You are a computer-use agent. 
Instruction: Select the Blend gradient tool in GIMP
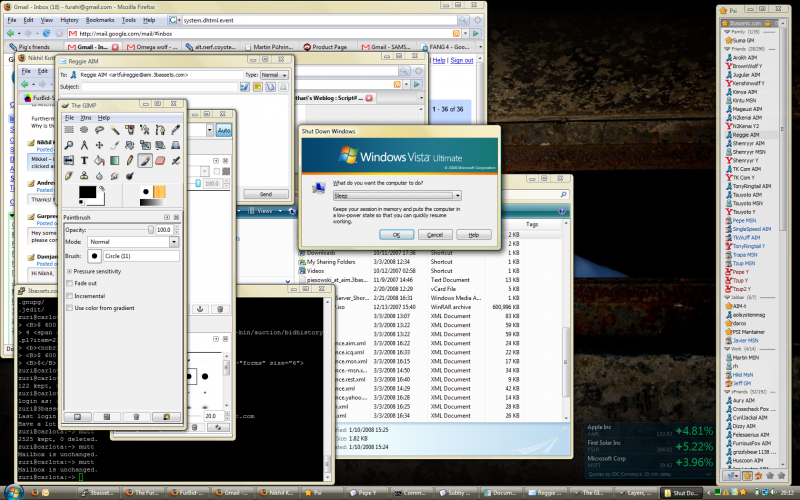115,160
